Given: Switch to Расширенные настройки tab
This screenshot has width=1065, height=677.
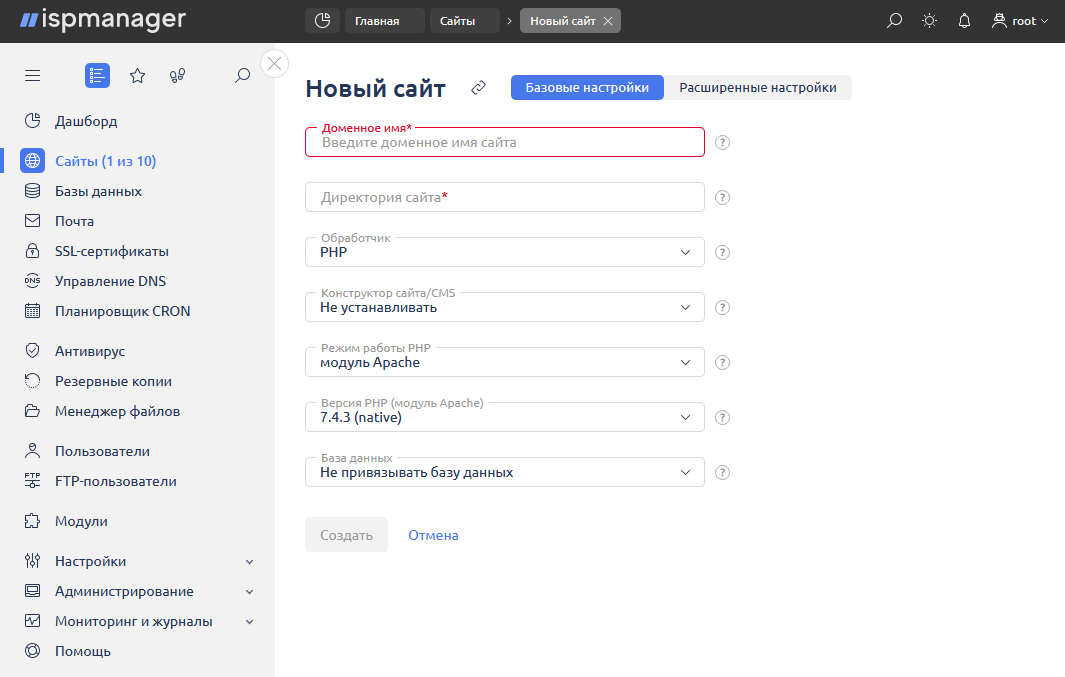Looking at the screenshot, I should (x=758, y=88).
